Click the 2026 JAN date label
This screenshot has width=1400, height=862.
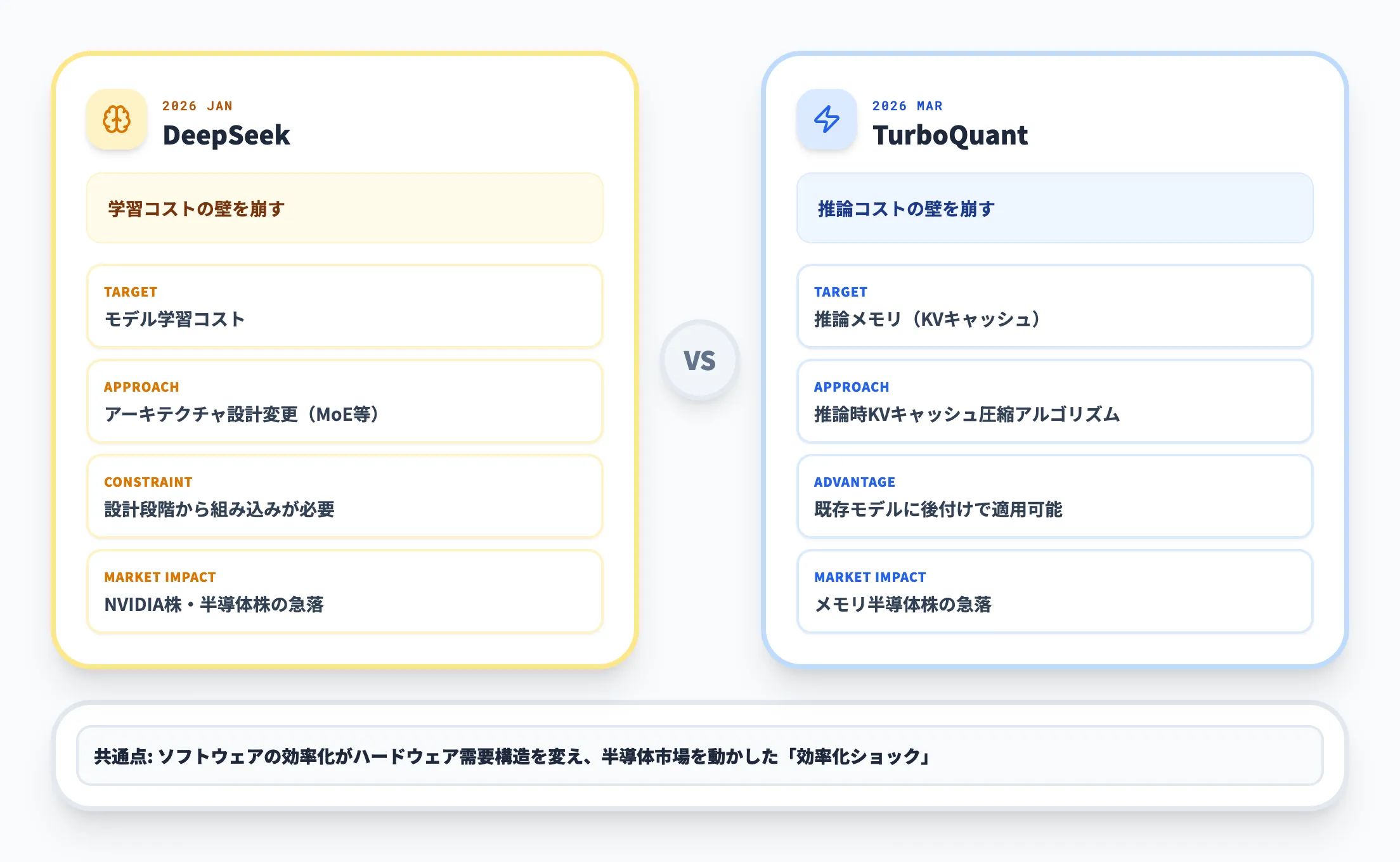(197, 105)
